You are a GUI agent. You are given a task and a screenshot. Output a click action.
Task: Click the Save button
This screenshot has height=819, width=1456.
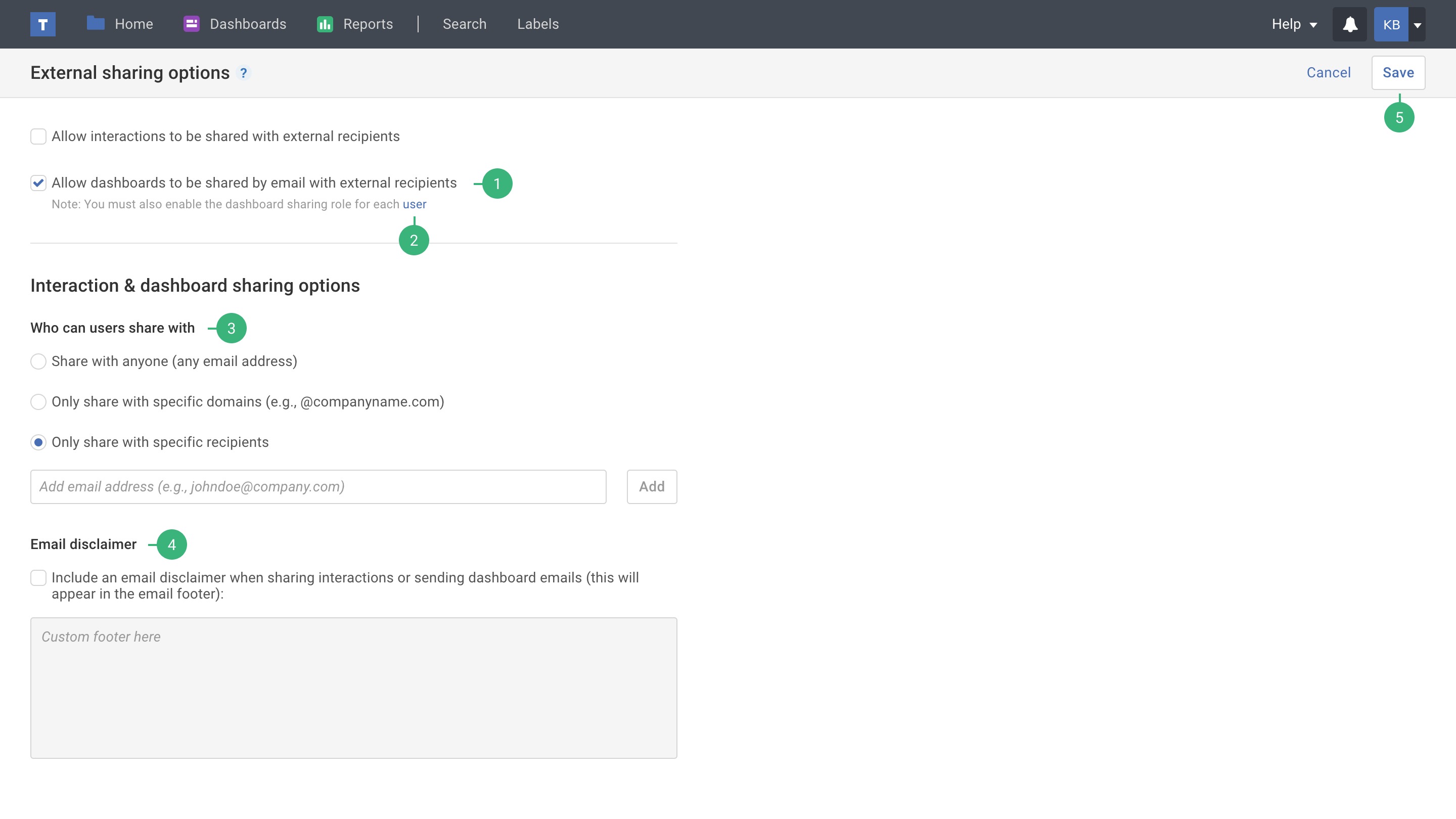1398,73
